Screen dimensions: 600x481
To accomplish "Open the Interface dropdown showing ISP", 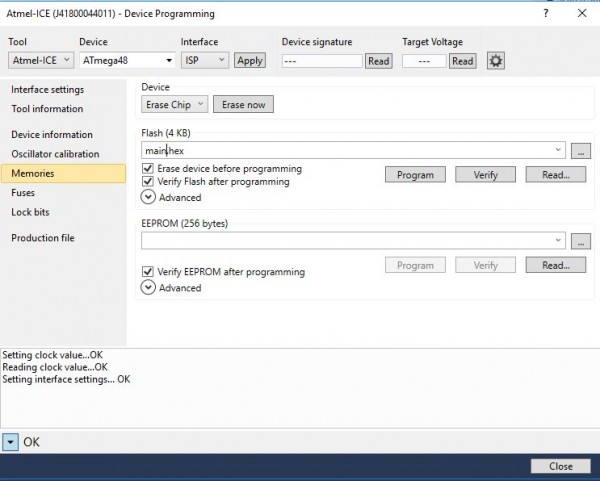I will pyautogui.click(x=205, y=60).
